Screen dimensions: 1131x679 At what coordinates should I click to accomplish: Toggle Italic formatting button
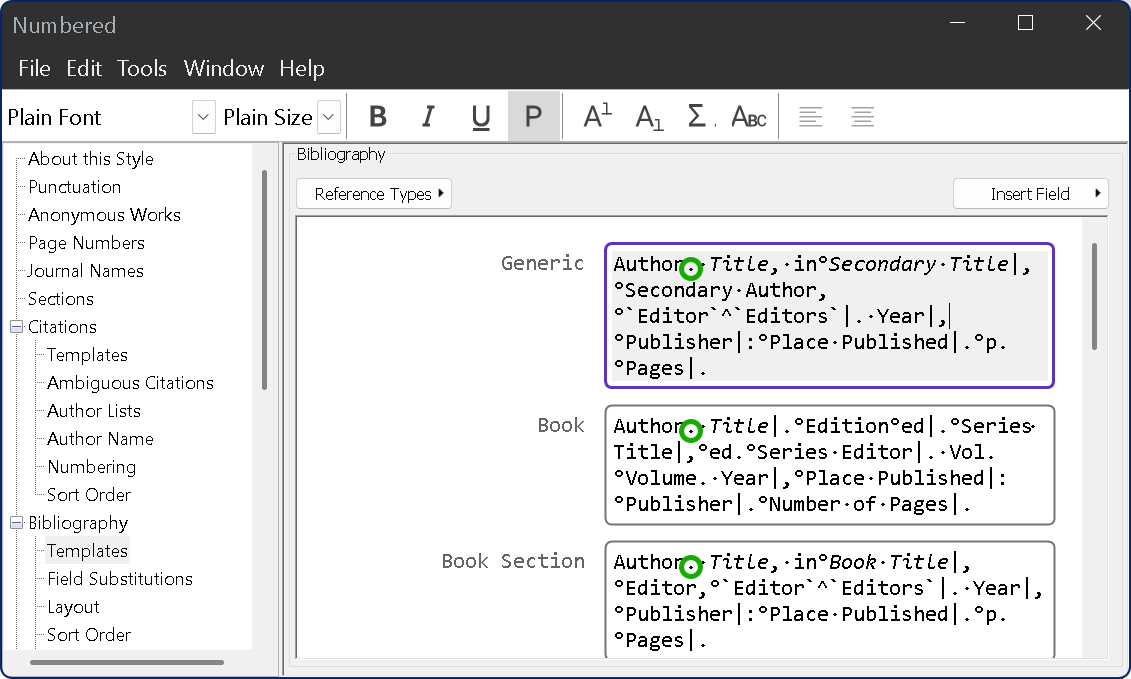pos(429,117)
